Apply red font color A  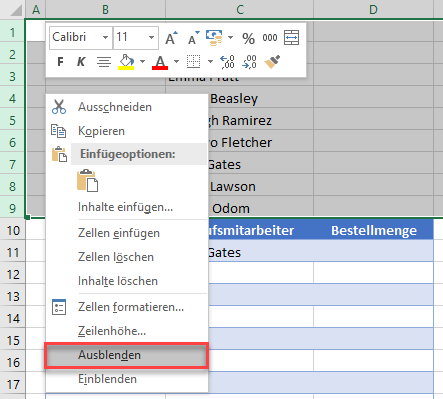pos(160,62)
